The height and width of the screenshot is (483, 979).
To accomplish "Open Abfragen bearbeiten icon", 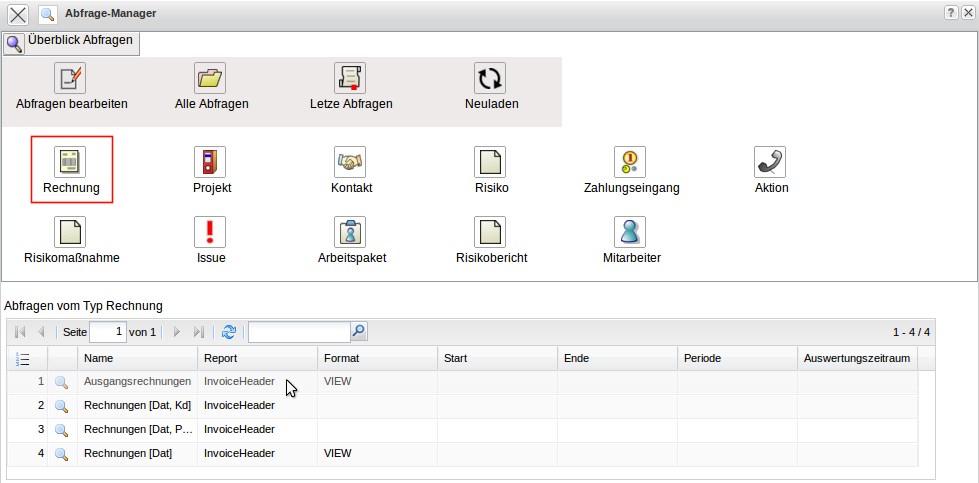I will (71, 79).
